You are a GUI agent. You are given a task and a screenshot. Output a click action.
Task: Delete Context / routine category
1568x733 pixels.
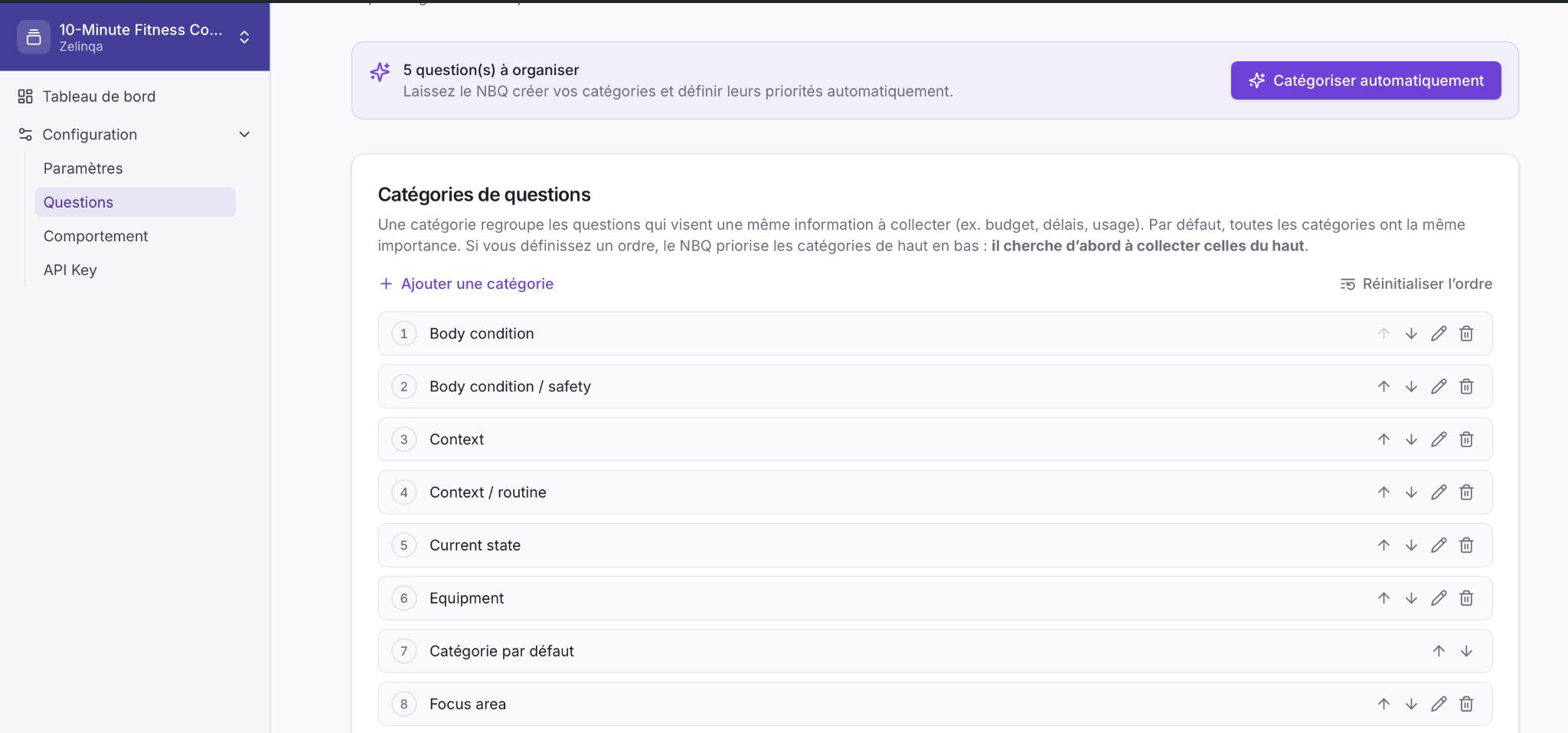(1466, 492)
